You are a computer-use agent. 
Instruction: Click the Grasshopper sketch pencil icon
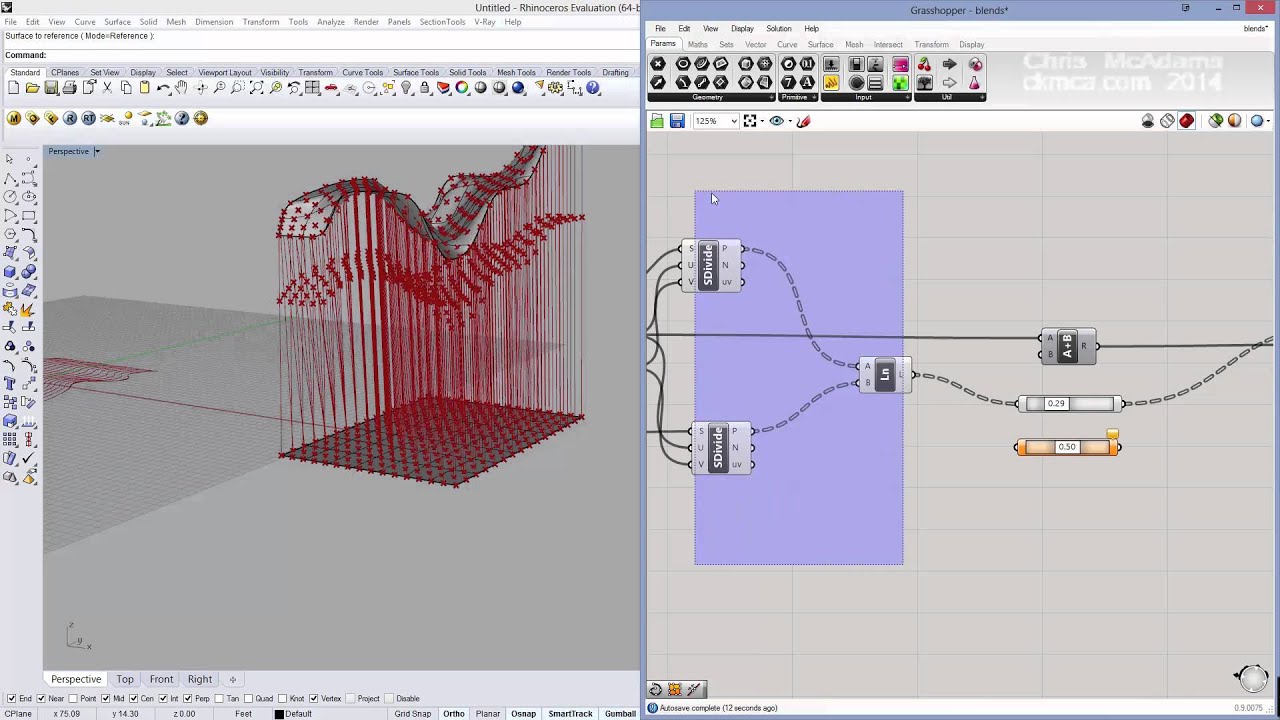(803, 121)
